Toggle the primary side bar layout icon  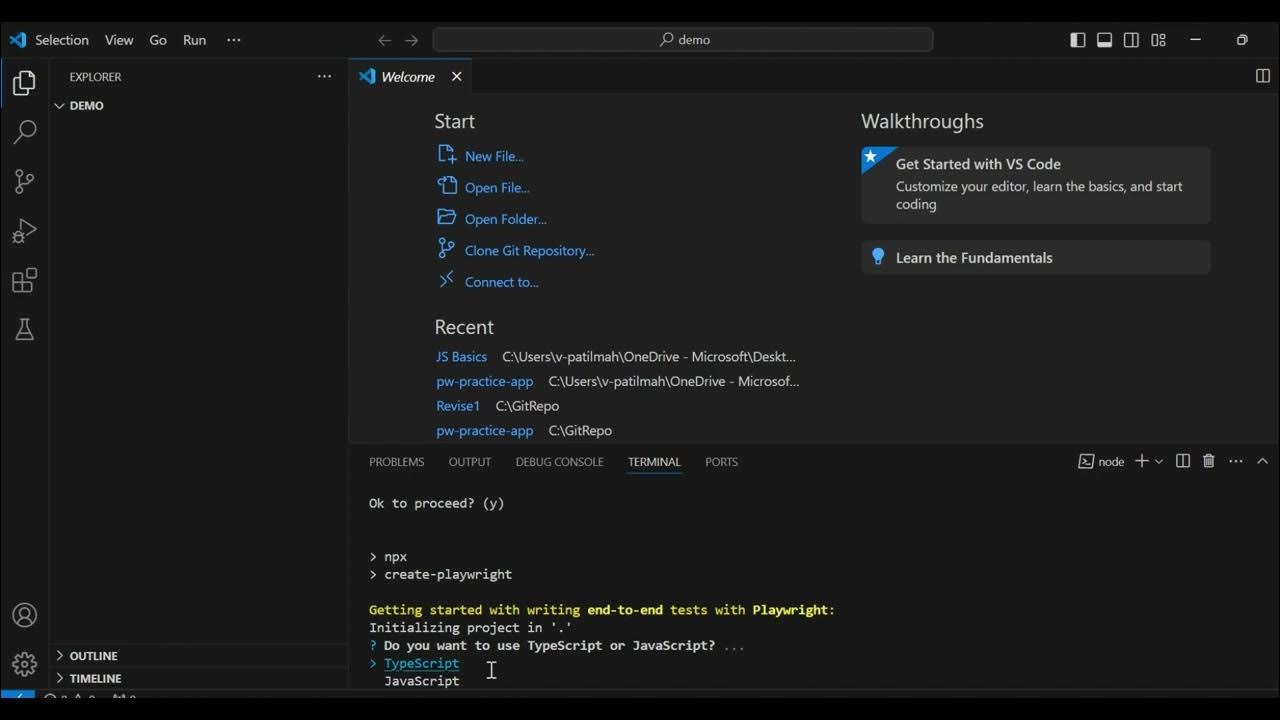pos(1078,40)
